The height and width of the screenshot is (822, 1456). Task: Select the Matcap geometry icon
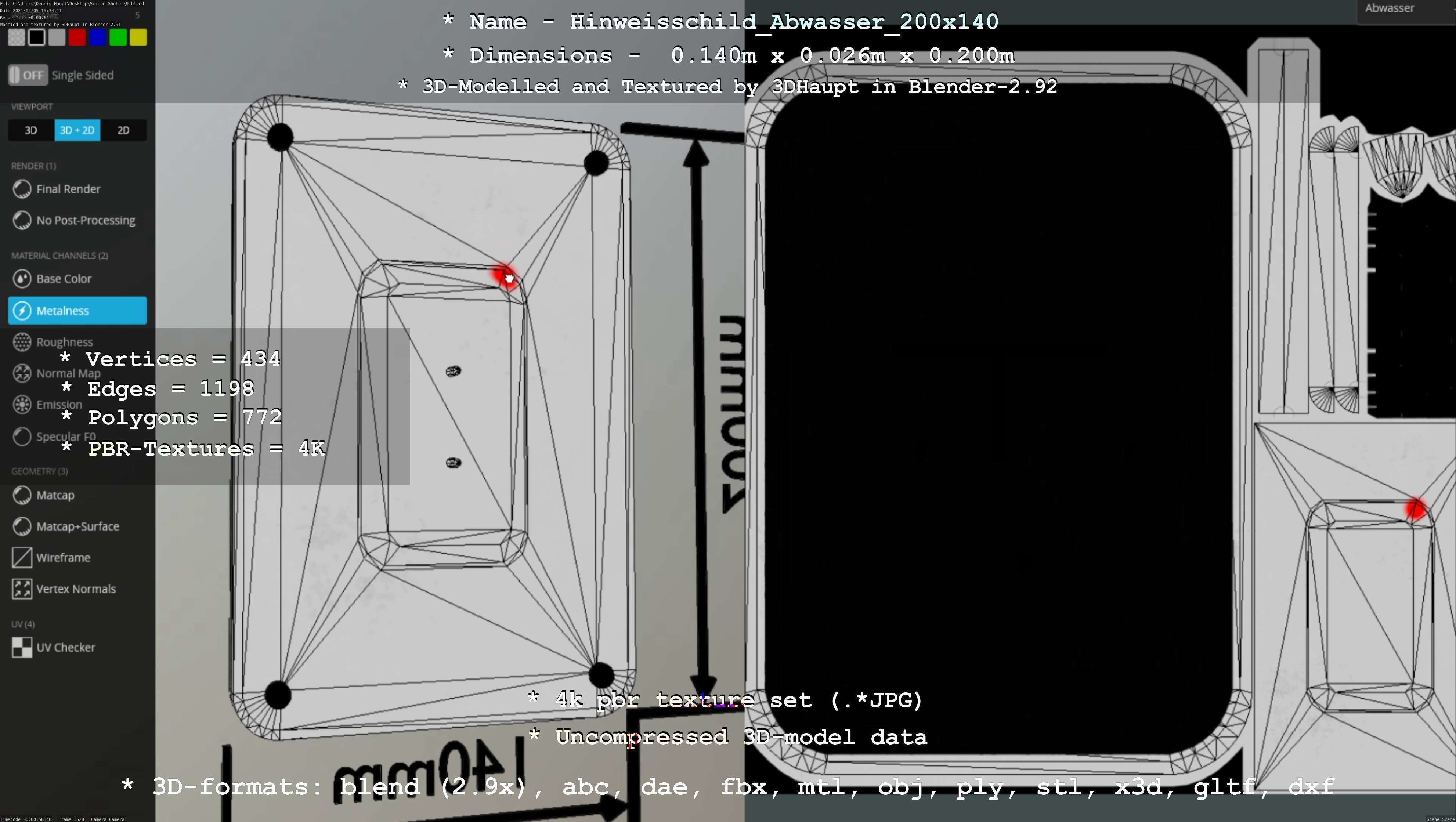[22, 496]
